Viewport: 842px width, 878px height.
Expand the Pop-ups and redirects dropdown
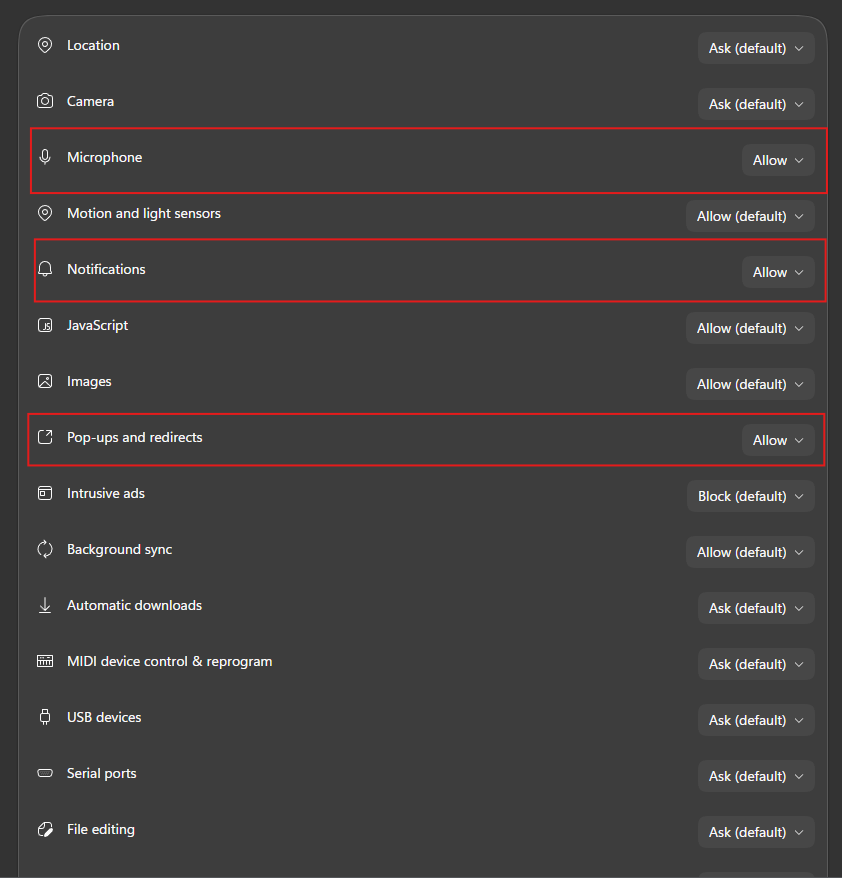point(778,440)
